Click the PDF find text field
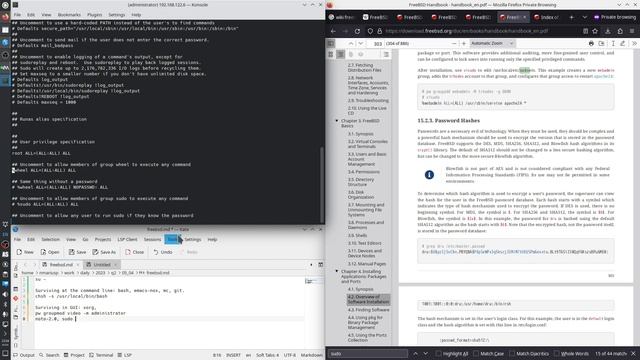Image resolution: width=640 pixels, height=360 pixels. click(x=368, y=354)
